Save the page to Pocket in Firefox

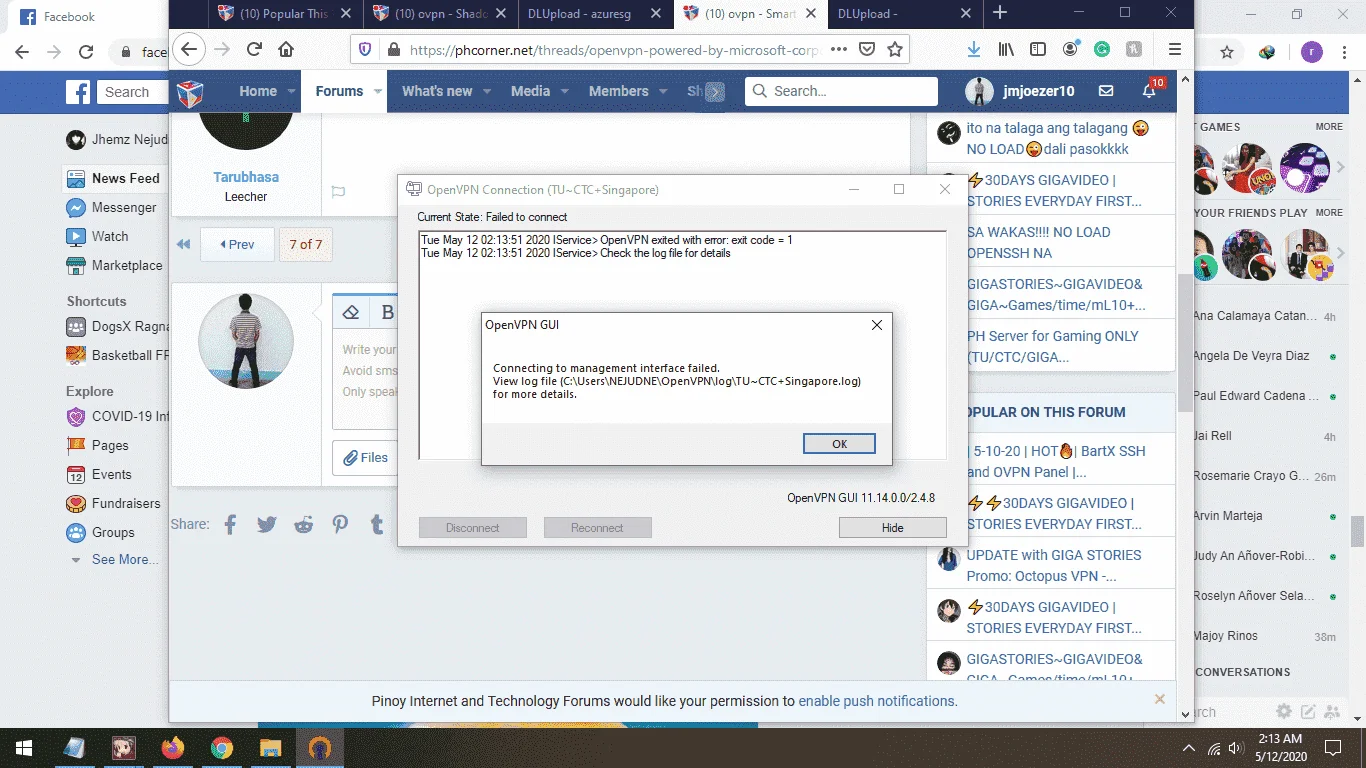(x=867, y=49)
